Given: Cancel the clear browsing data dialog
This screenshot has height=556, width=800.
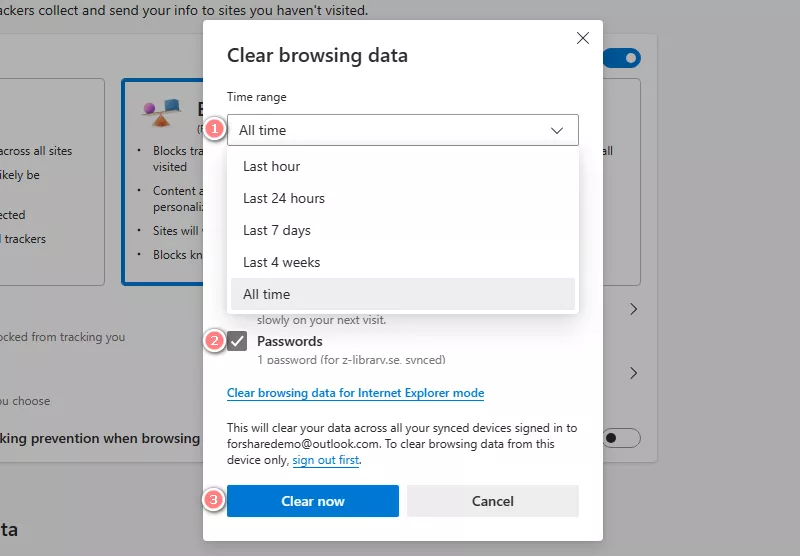Looking at the screenshot, I should pyautogui.click(x=492, y=501).
